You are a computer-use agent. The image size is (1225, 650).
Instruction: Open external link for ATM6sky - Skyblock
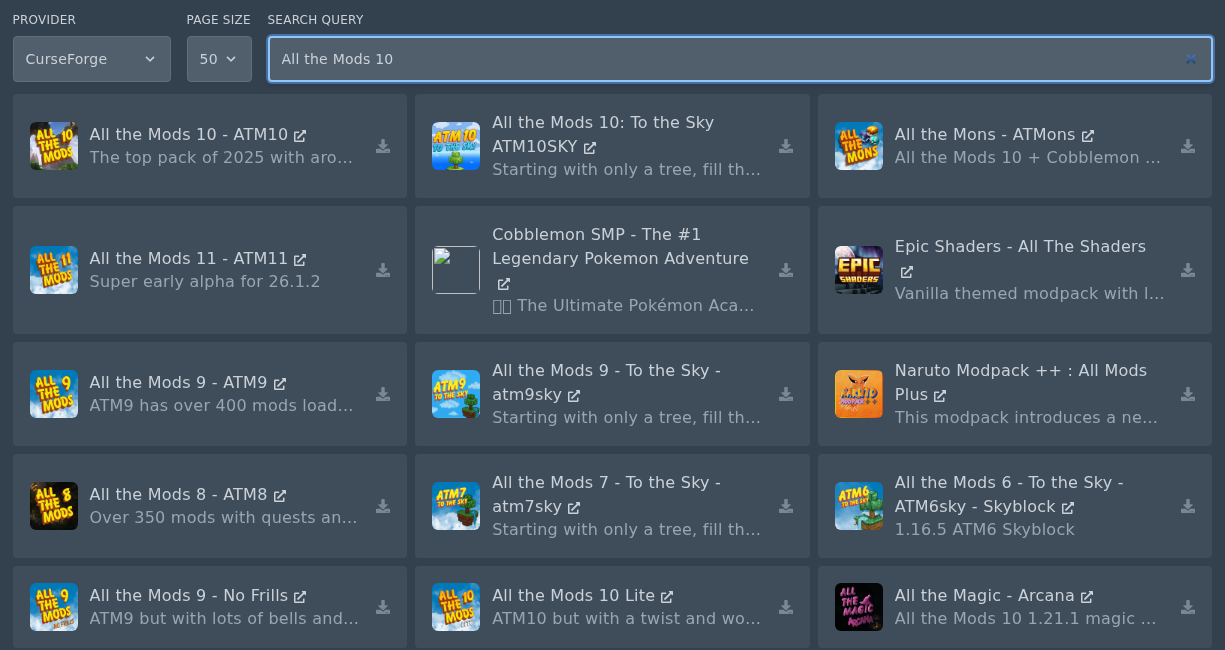pos(1068,508)
